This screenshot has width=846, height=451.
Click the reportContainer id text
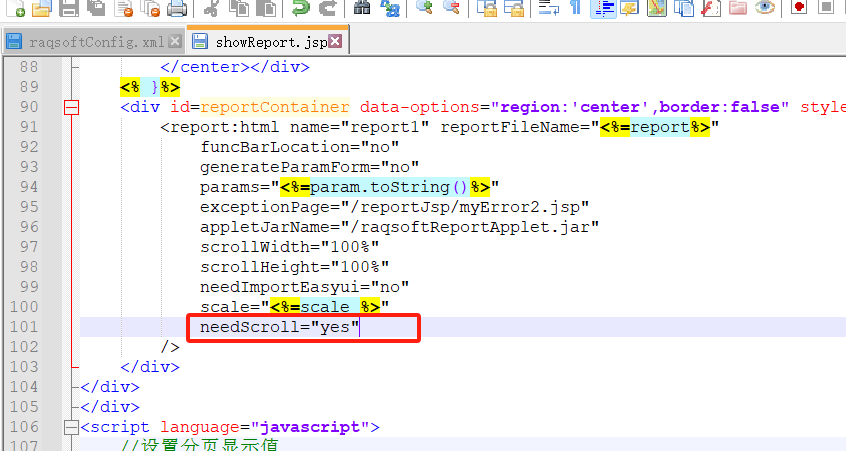(x=275, y=107)
